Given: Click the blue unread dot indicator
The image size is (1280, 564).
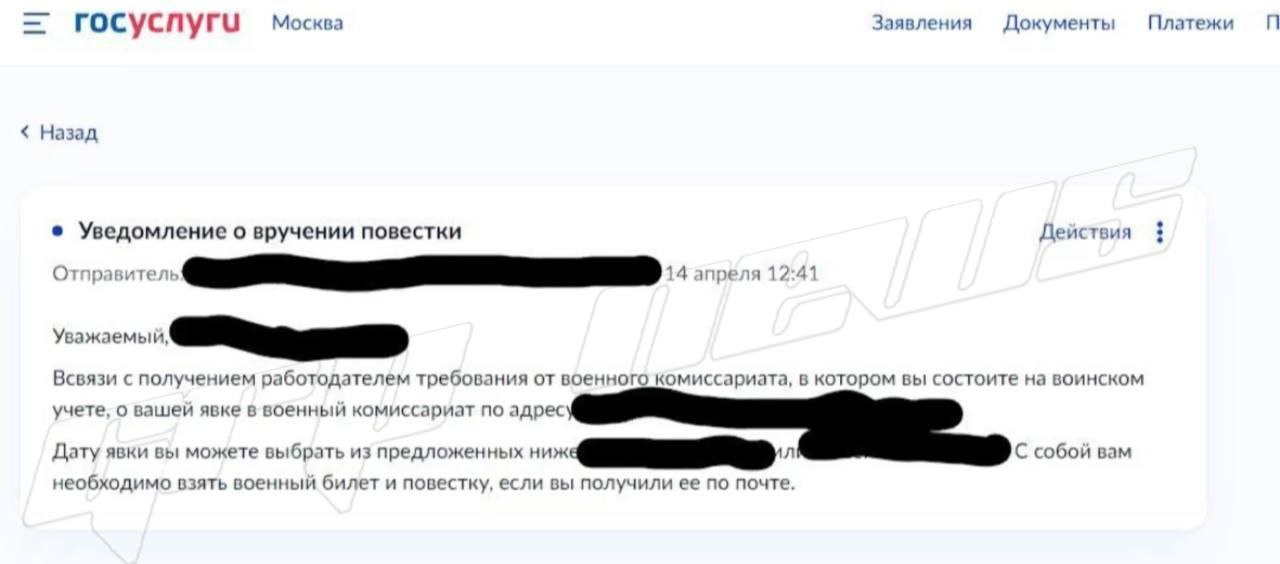Looking at the screenshot, I should (57, 232).
